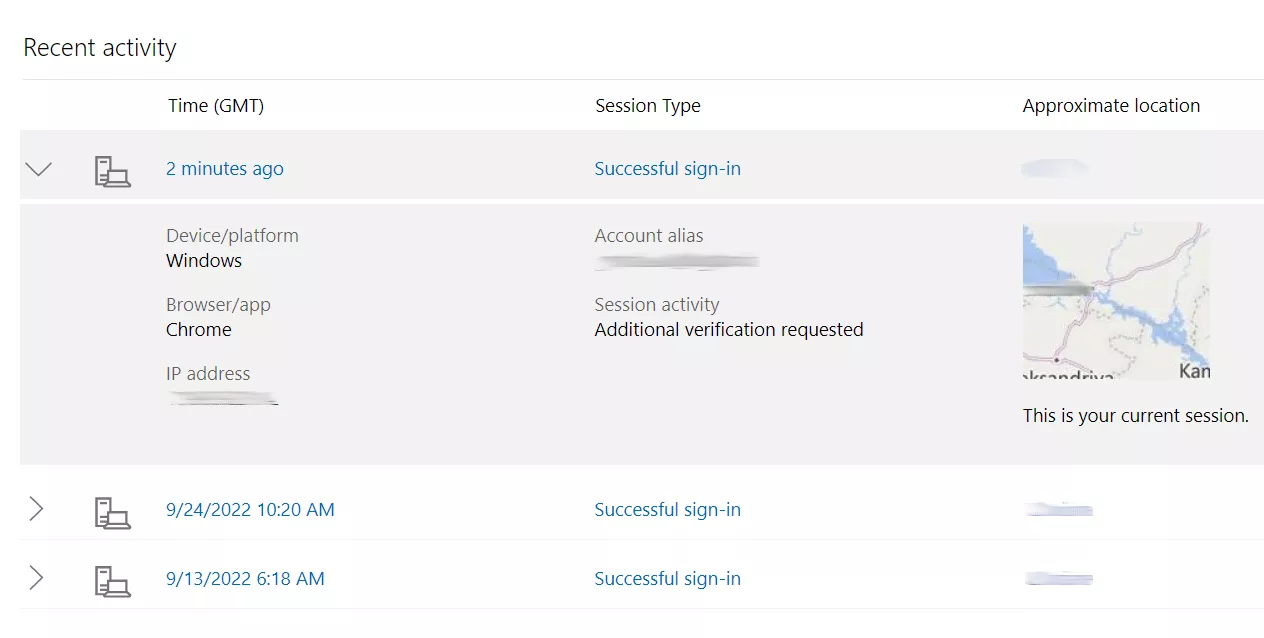Open the 2 minutes ago sign-in link
Screen dimensions: 1264x638
pos(224,168)
